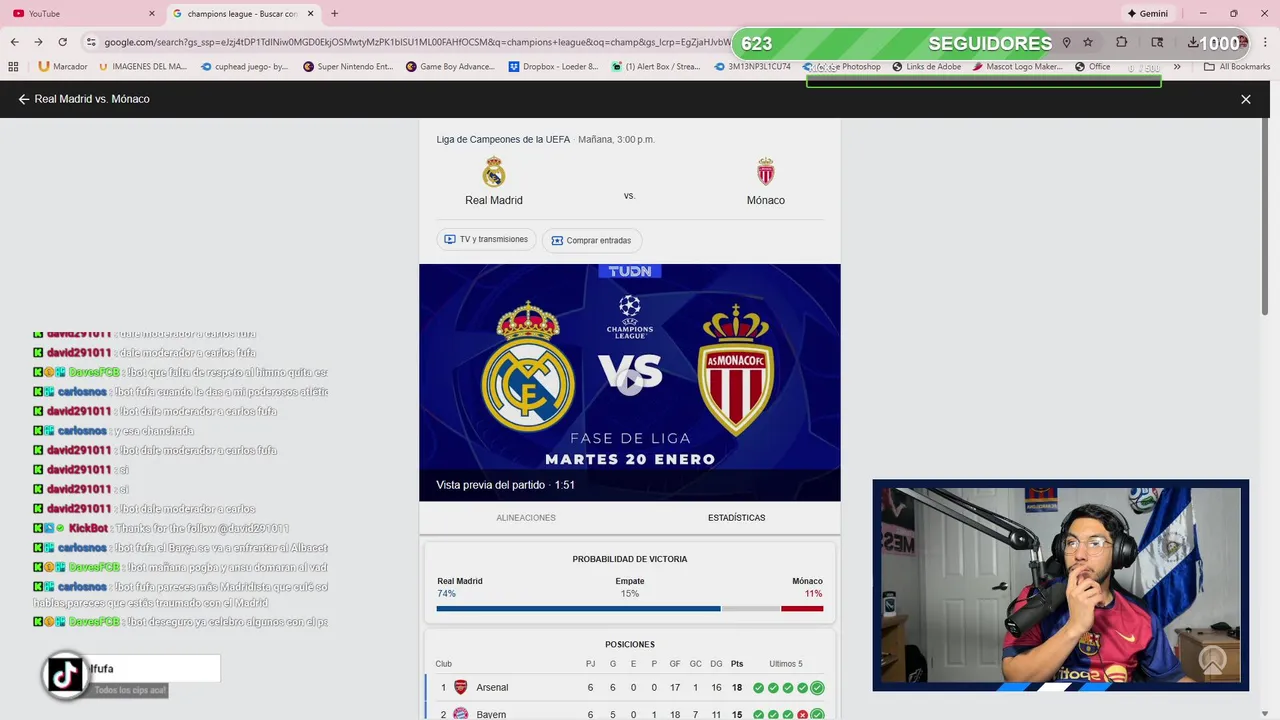1280x720 pixels.
Task: Switch to ALINEACIONES tab
Action: click(x=526, y=518)
